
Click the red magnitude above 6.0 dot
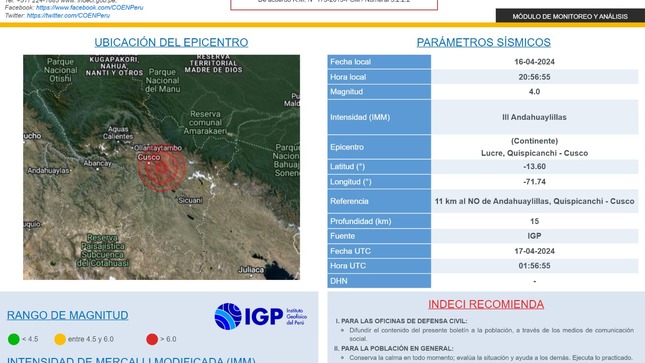coord(152,339)
